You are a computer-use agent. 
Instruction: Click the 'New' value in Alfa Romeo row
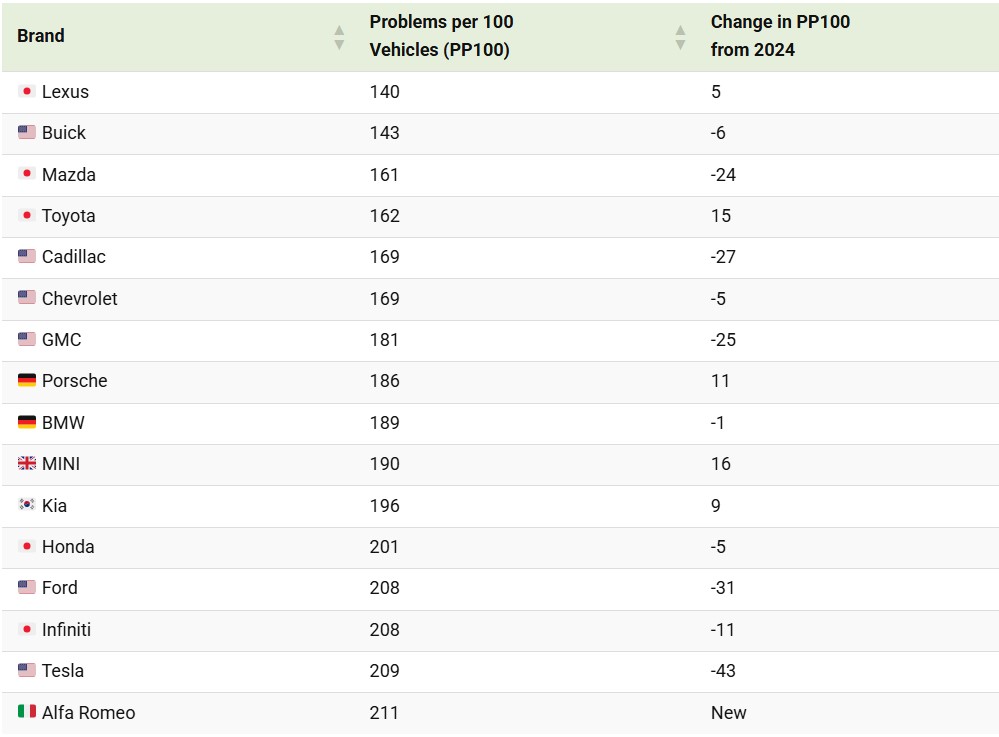728,712
